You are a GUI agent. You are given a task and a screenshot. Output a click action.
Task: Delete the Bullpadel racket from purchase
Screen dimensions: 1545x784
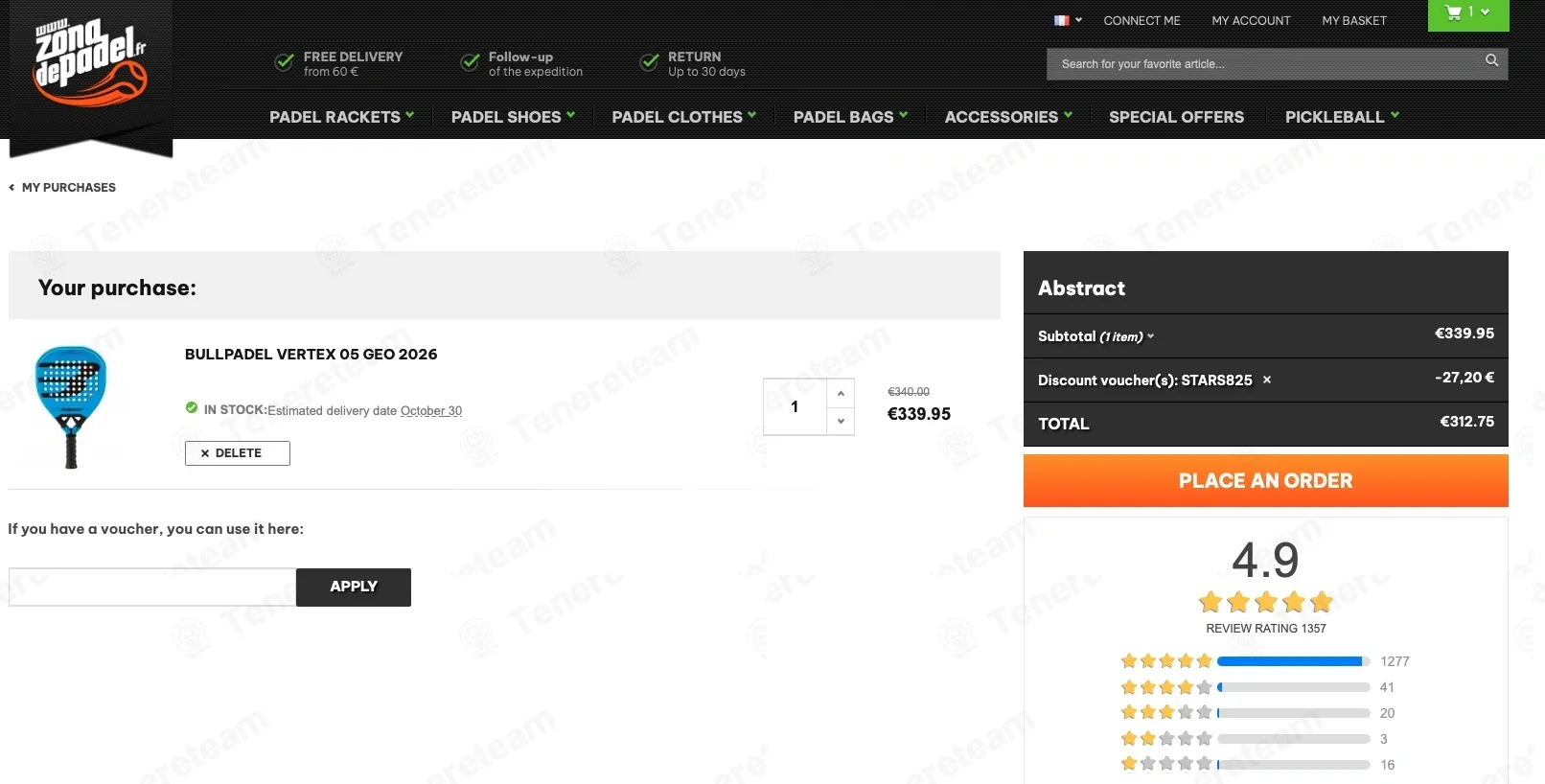238,453
